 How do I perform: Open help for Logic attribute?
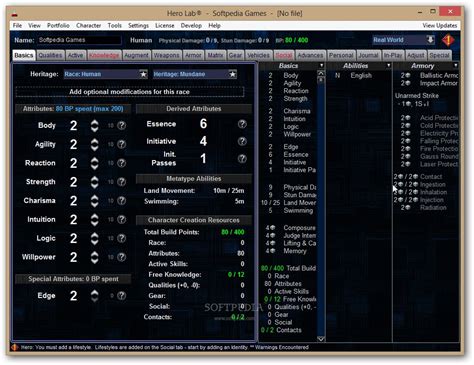(x=122, y=238)
